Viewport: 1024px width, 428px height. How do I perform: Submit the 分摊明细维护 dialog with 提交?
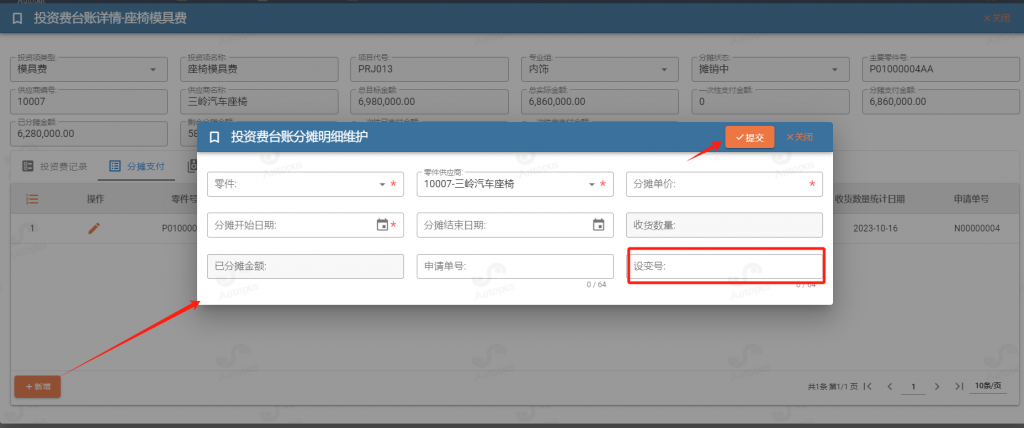coord(750,137)
